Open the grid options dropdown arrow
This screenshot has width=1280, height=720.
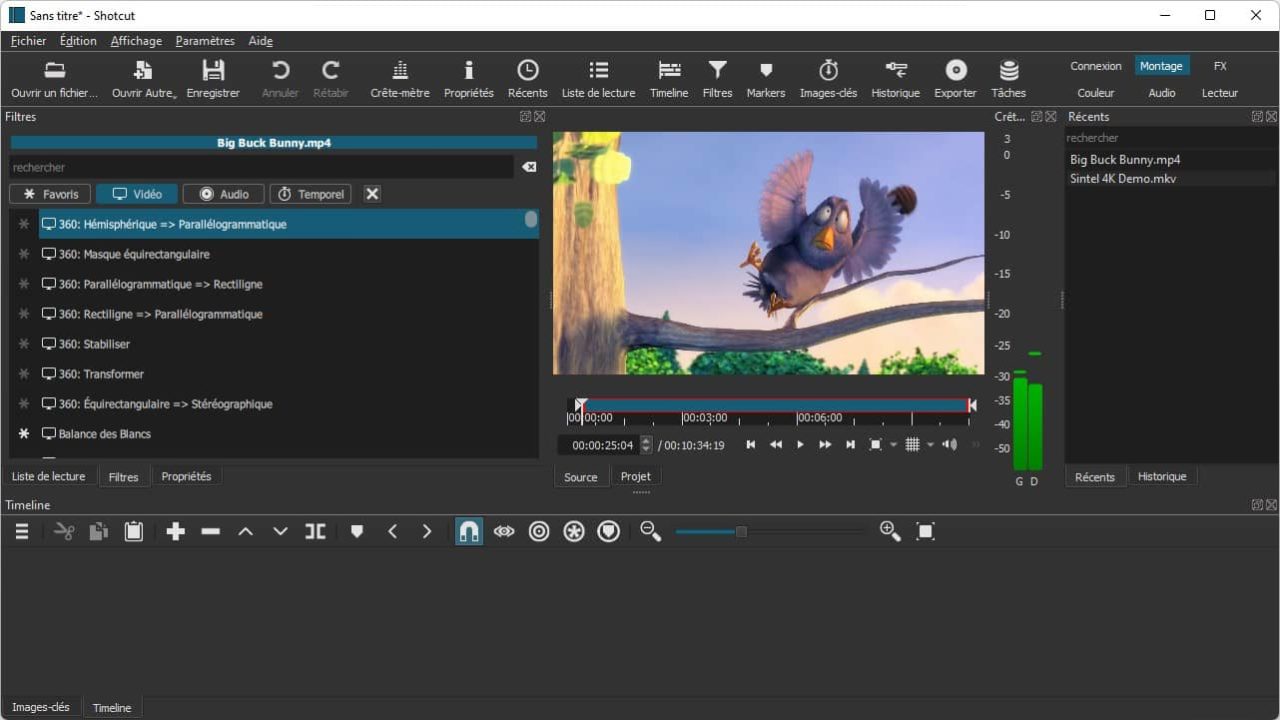coord(930,445)
